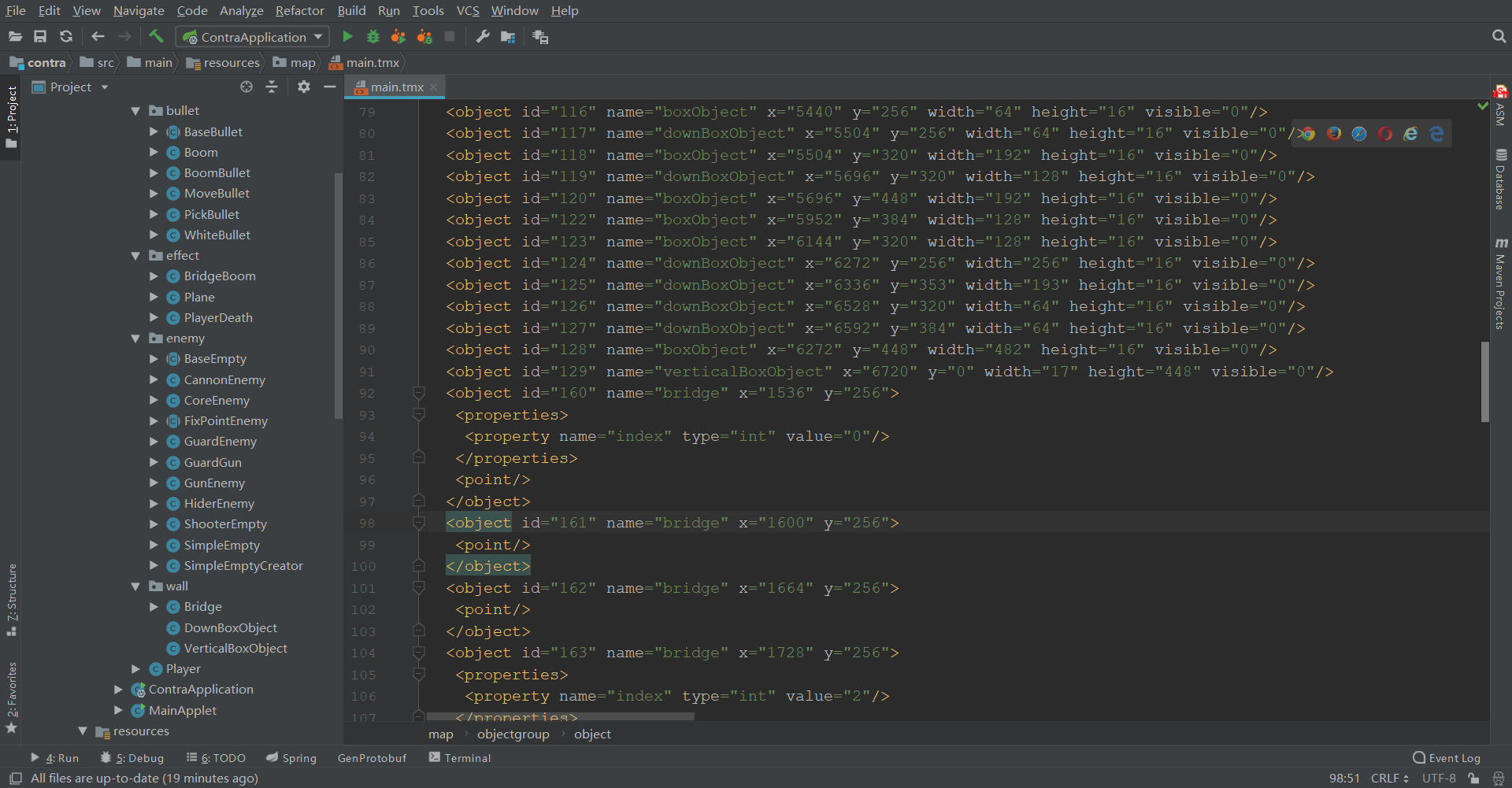Open settings with the wrench icon
The image size is (1512, 788).
click(x=483, y=36)
